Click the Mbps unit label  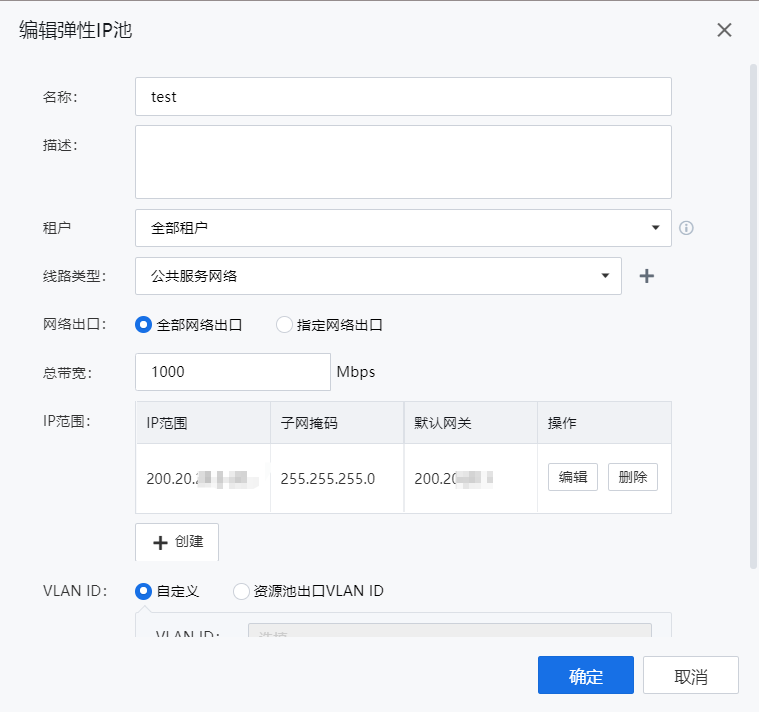point(356,372)
